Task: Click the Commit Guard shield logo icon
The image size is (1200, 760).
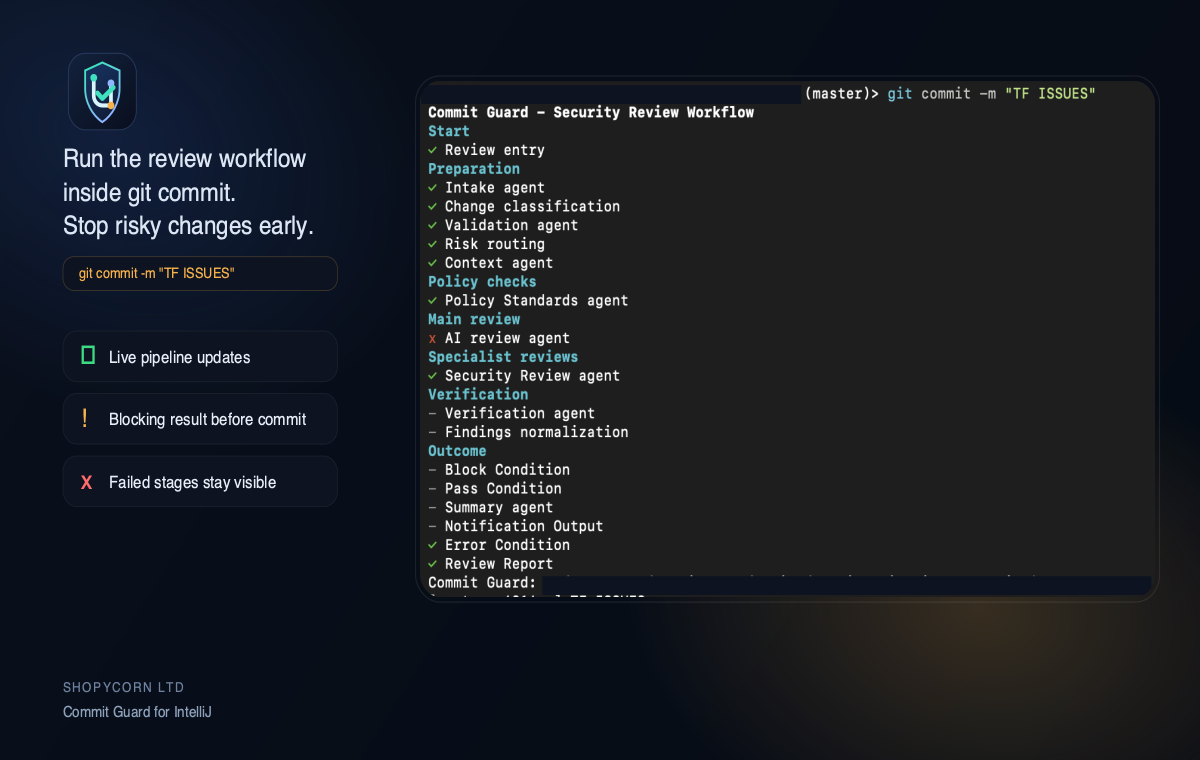Action: (101, 90)
